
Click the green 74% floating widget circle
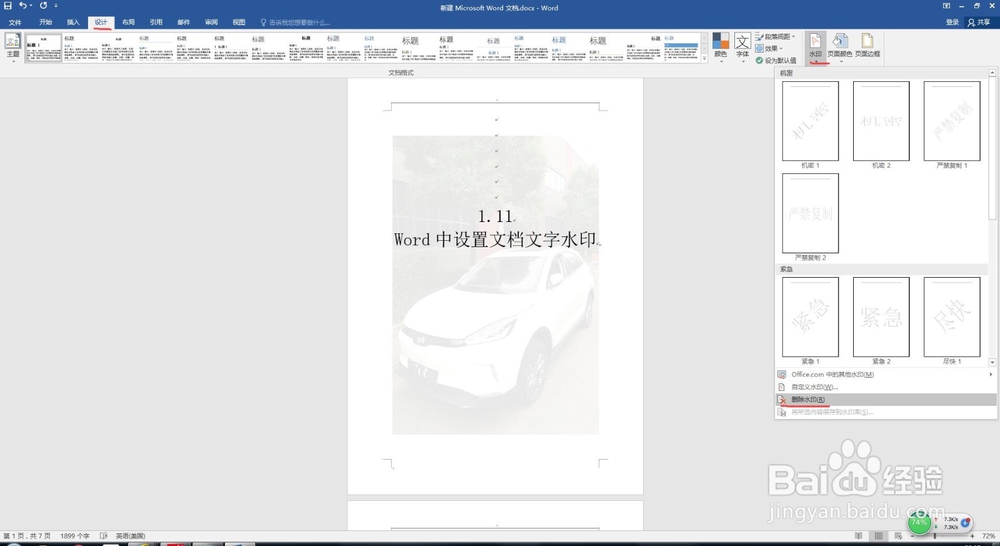(x=919, y=522)
